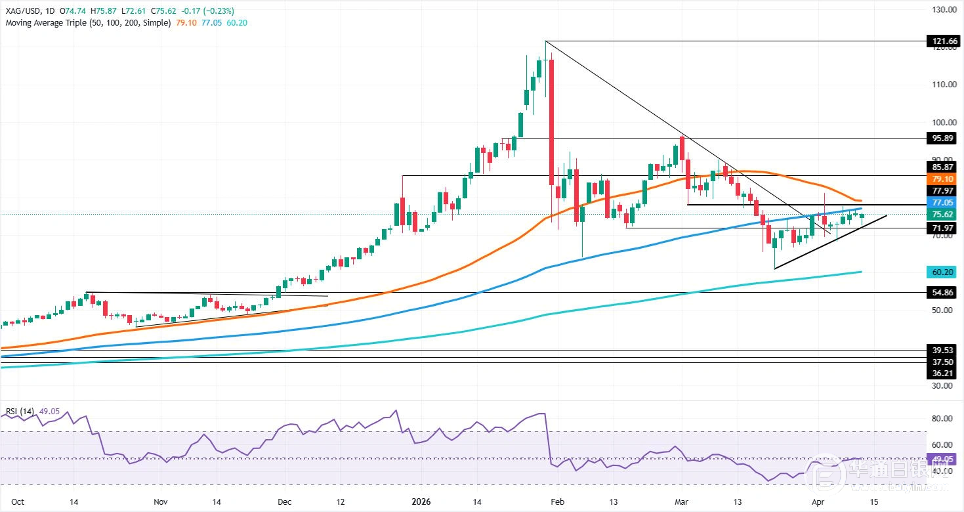Click the RSI (14) indicator label

tap(20, 411)
